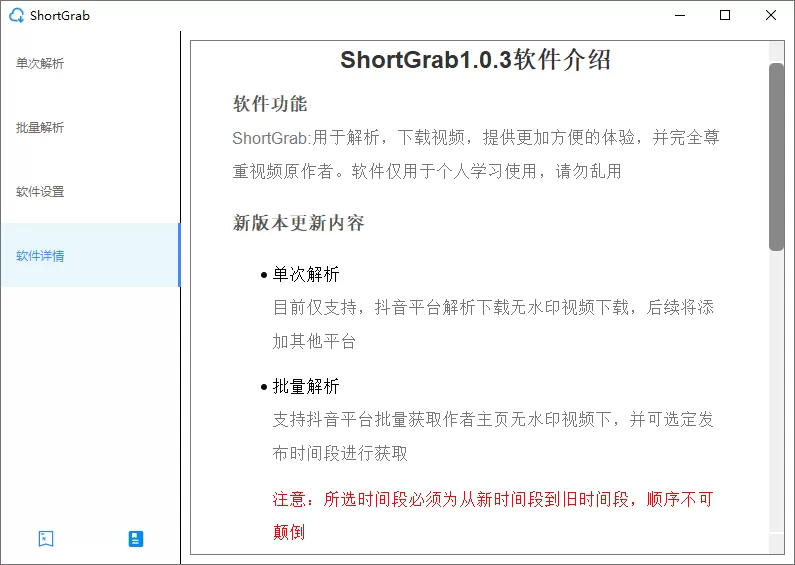Screen dimensions: 795x565
Task: Maximize the ShortGrab window
Action: 725,15
